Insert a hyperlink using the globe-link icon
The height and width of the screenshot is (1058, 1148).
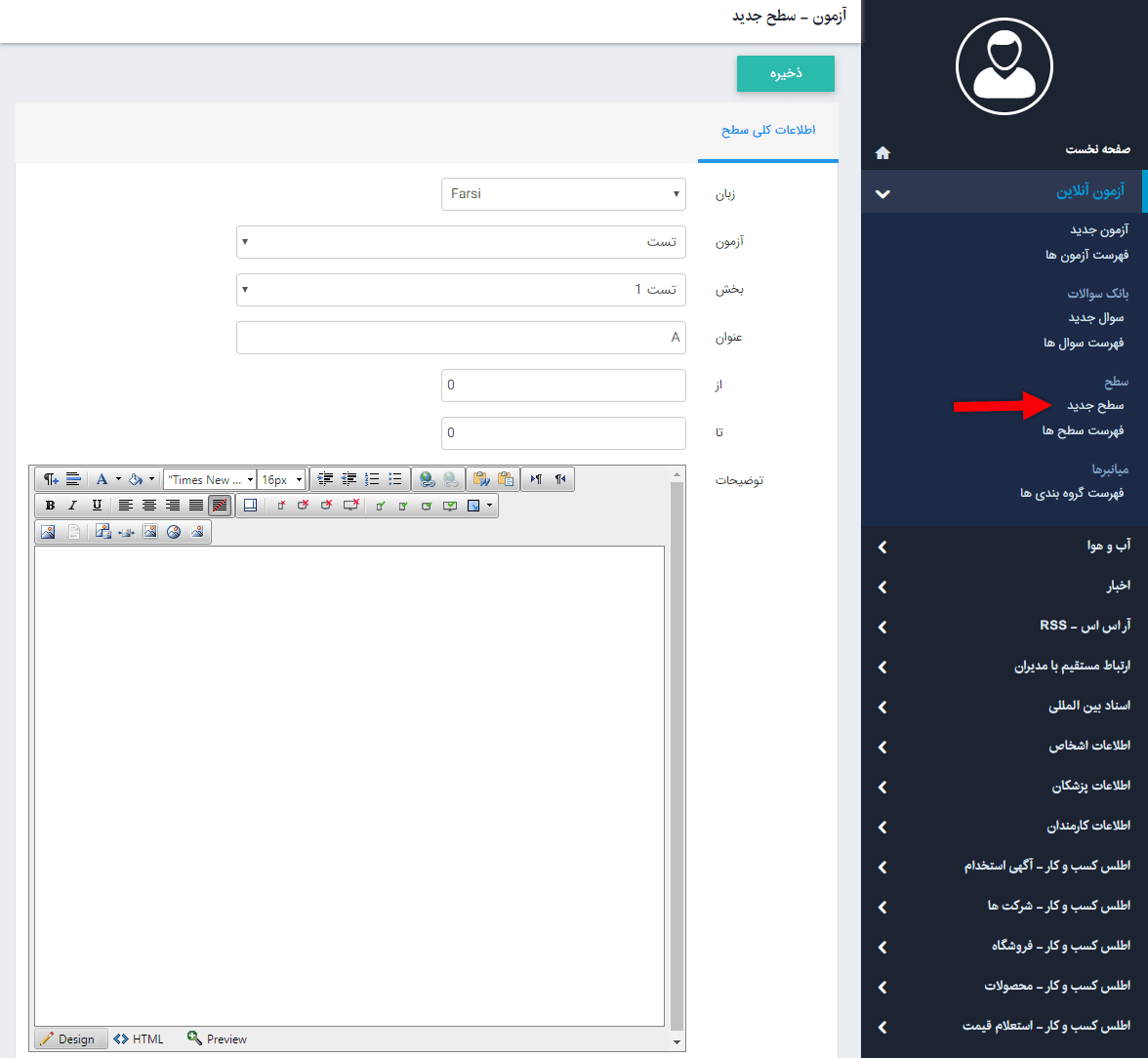[429, 480]
